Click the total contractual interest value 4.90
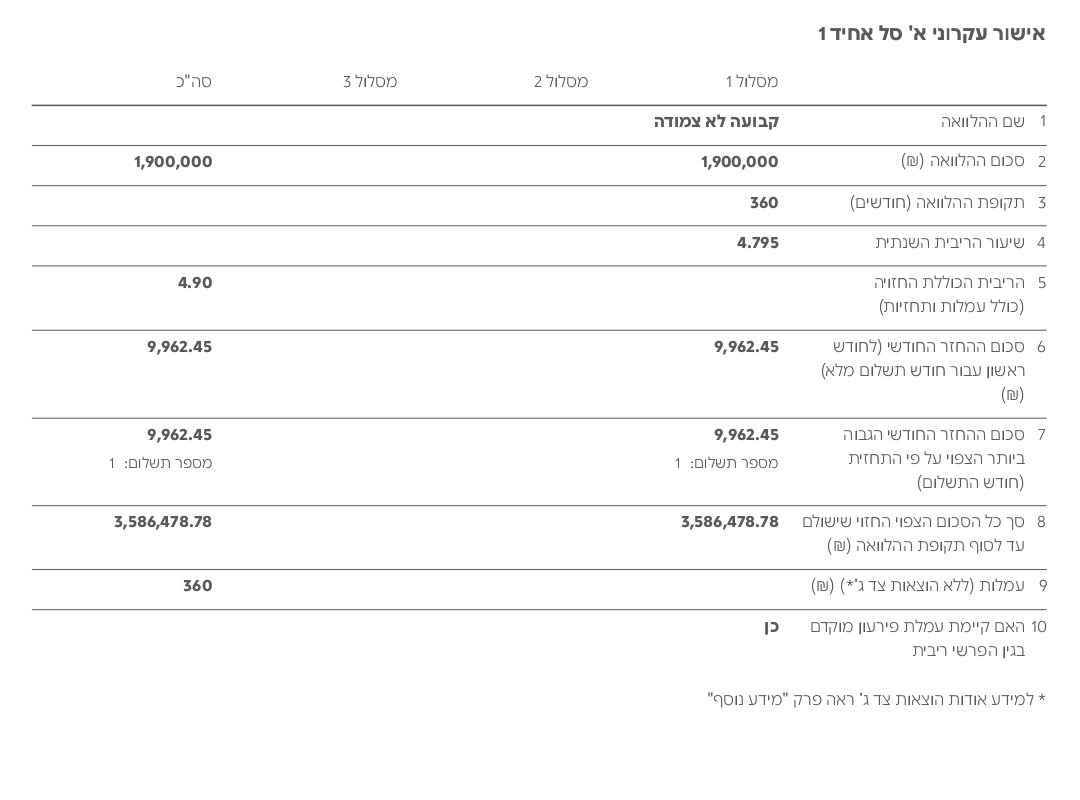 pyautogui.click(x=195, y=283)
